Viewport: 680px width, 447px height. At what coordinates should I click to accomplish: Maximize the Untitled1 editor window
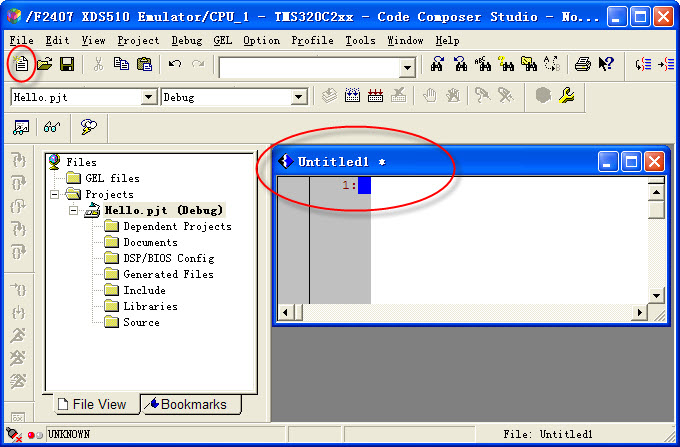click(x=631, y=162)
